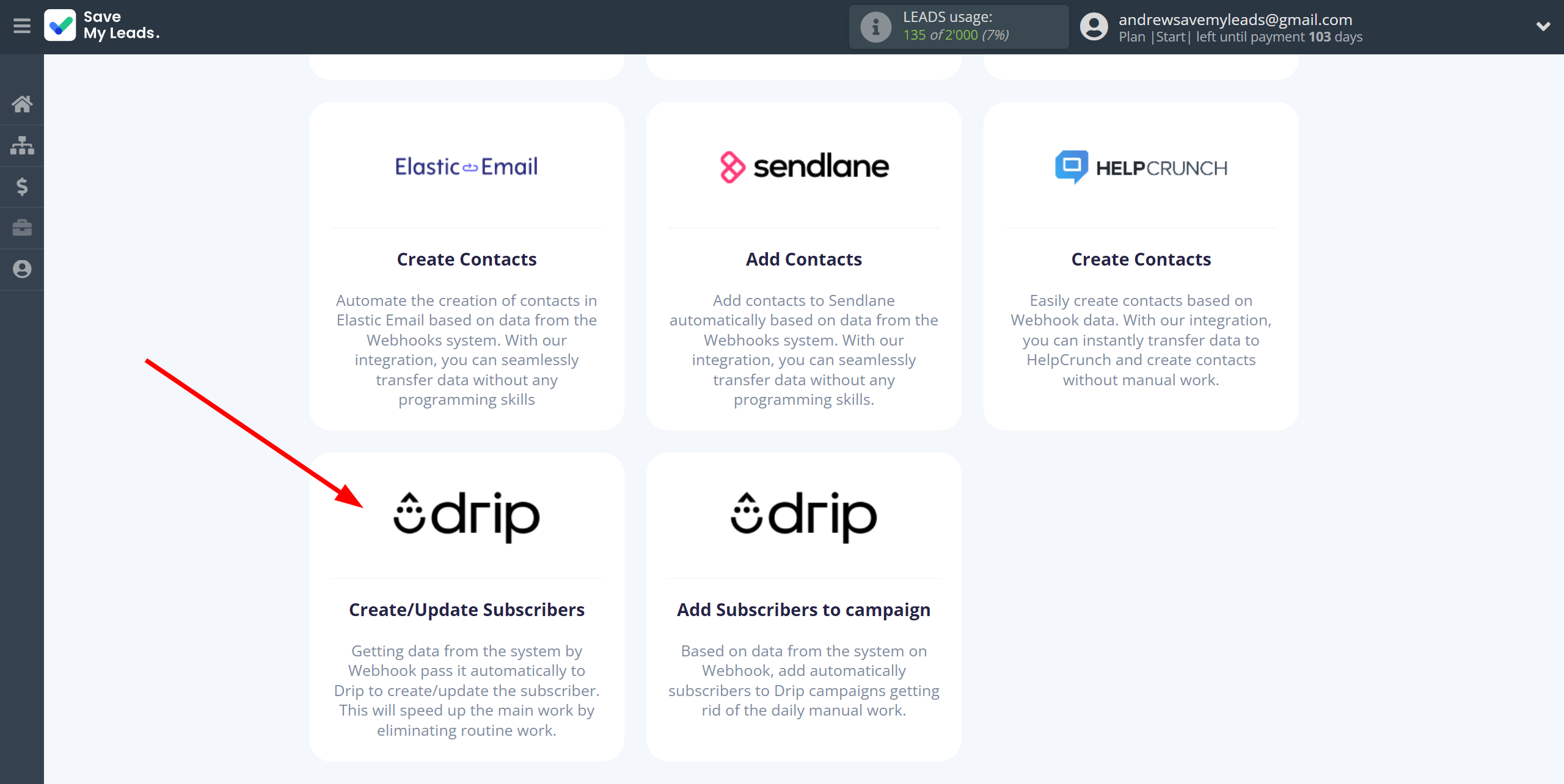Image resolution: width=1564 pixels, height=784 pixels.
Task: Click the Sendlane logo
Action: [x=804, y=167]
